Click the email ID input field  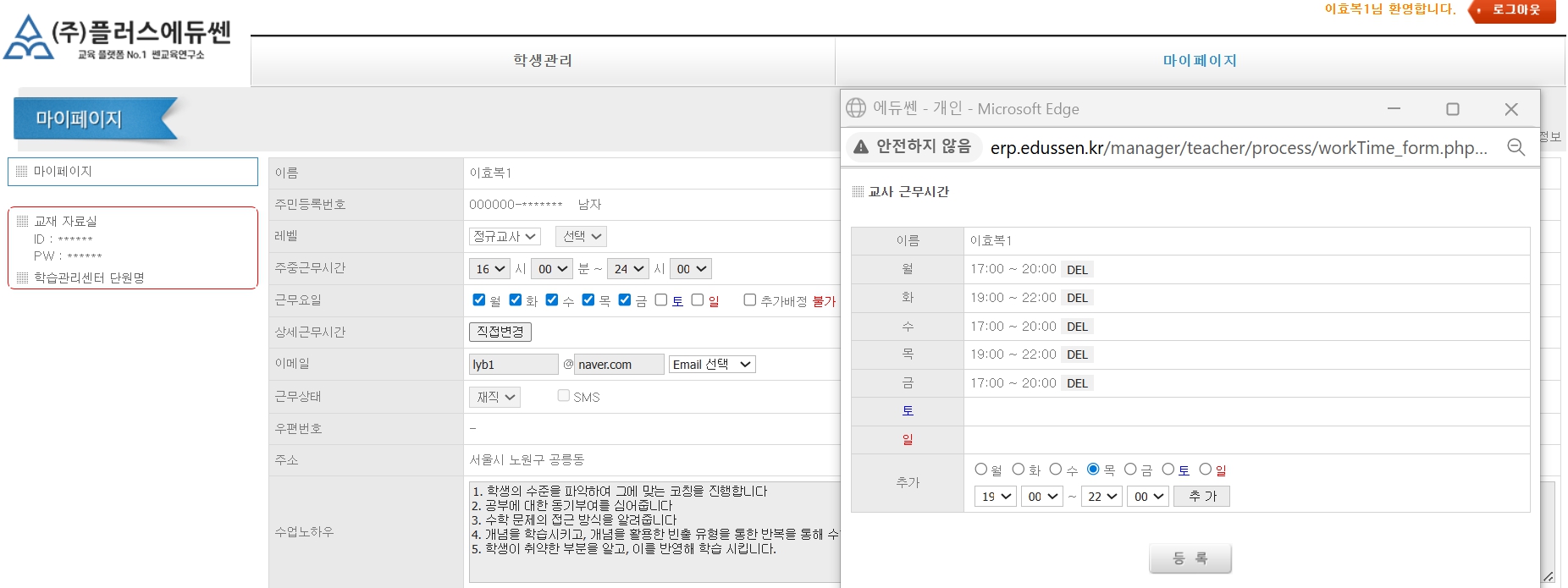(513, 365)
